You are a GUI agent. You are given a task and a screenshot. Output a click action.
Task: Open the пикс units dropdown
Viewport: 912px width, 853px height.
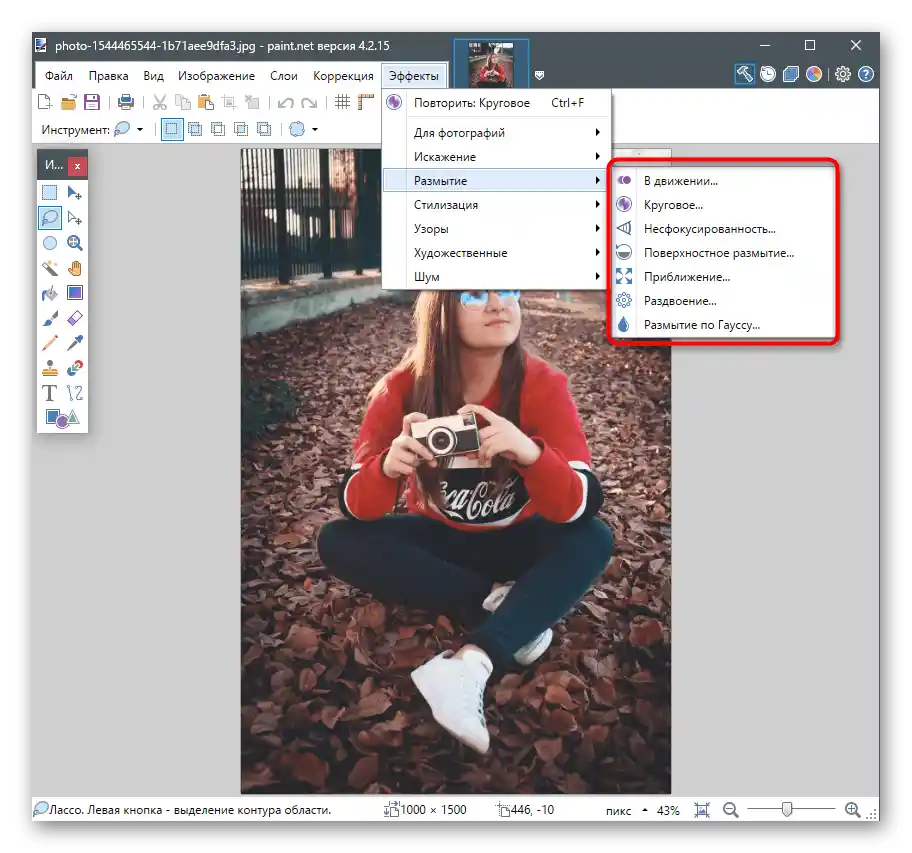(x=626, y=810)
